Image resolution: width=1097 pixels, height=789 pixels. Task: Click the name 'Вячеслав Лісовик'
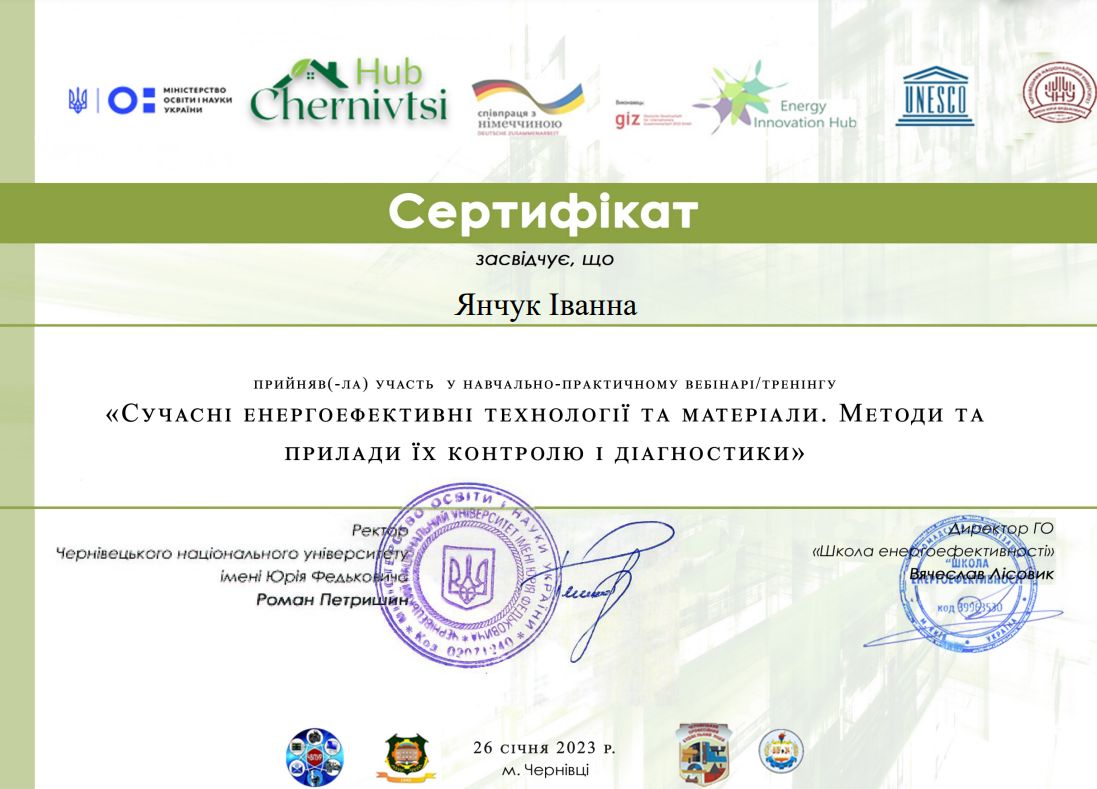coord(982,574)
